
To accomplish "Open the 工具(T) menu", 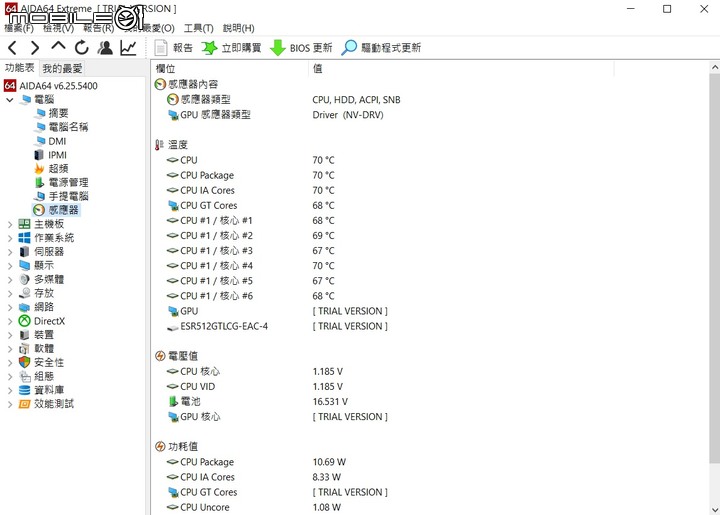I will tap(198, 28).
